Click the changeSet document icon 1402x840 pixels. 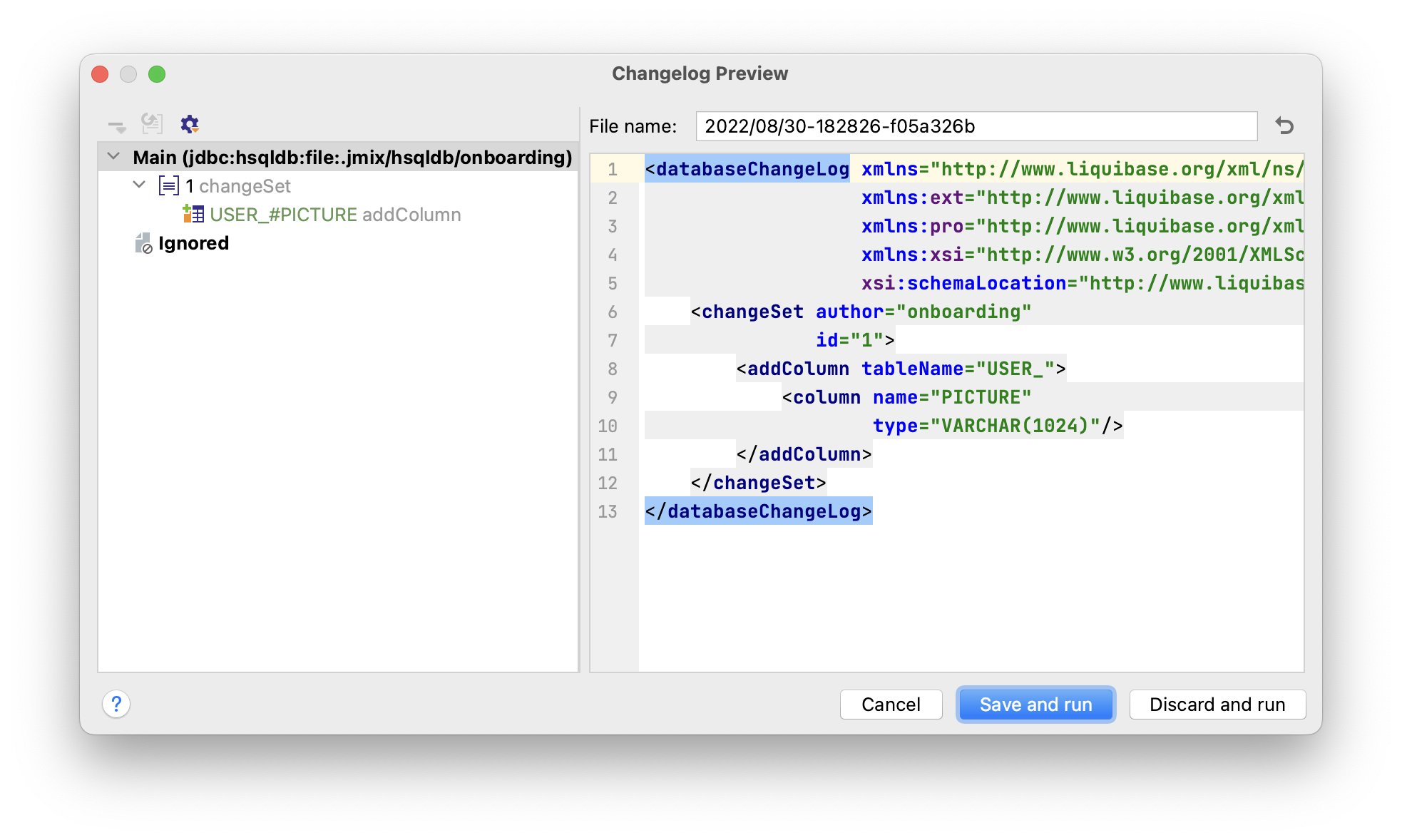(169, 186)
